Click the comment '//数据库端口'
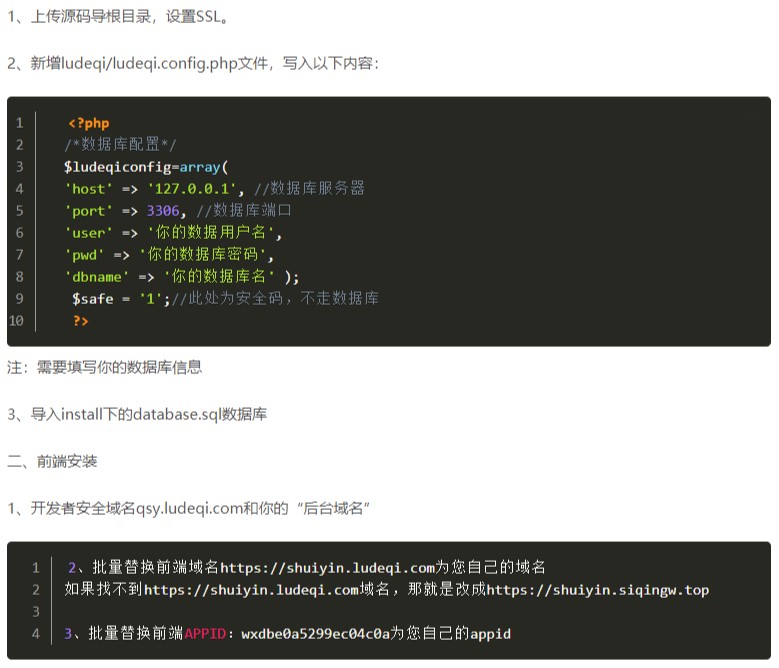779x668 pixels. tap(244, 210)
